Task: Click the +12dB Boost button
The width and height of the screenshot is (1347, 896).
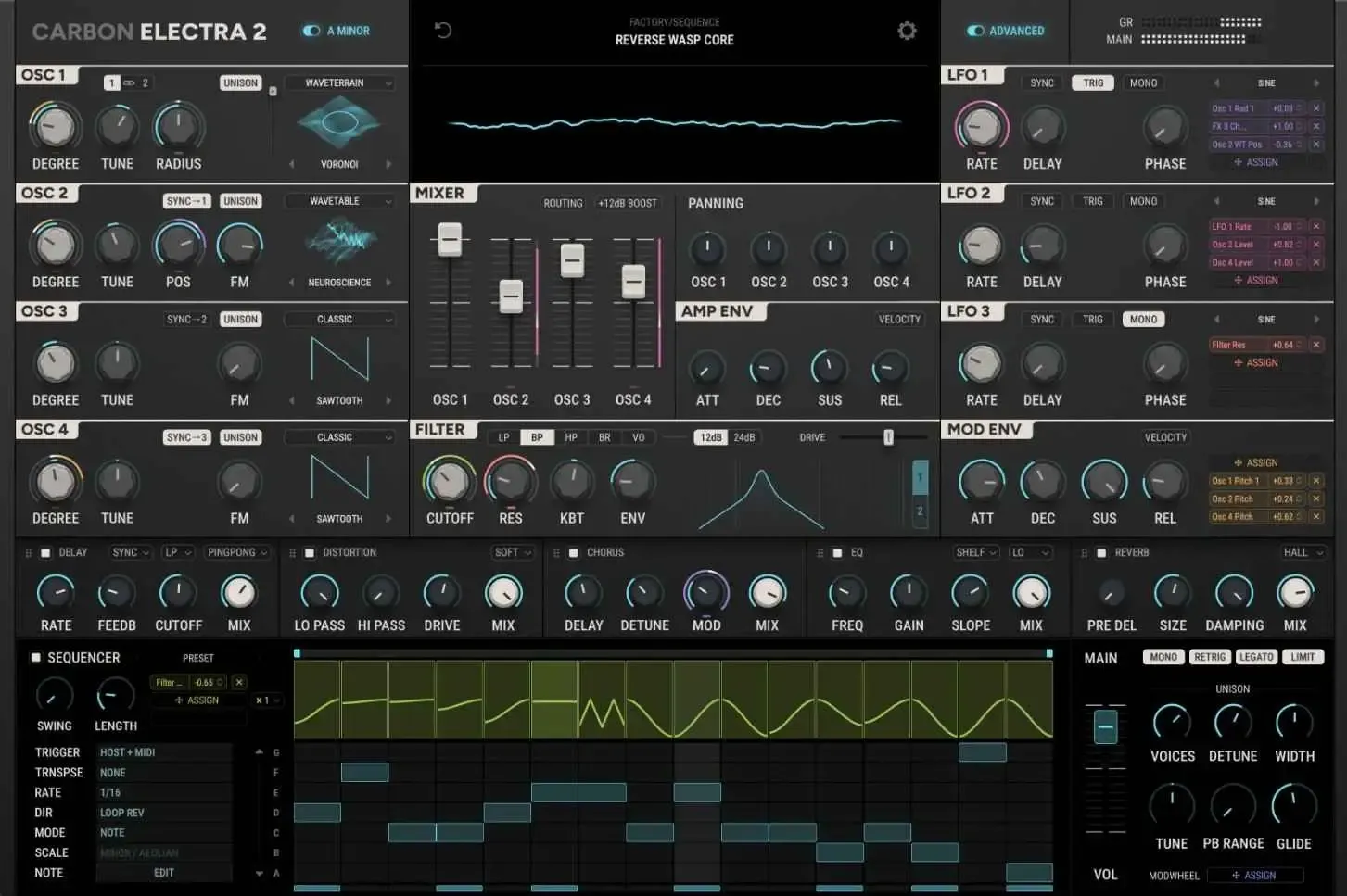Action: click(628, 203)
